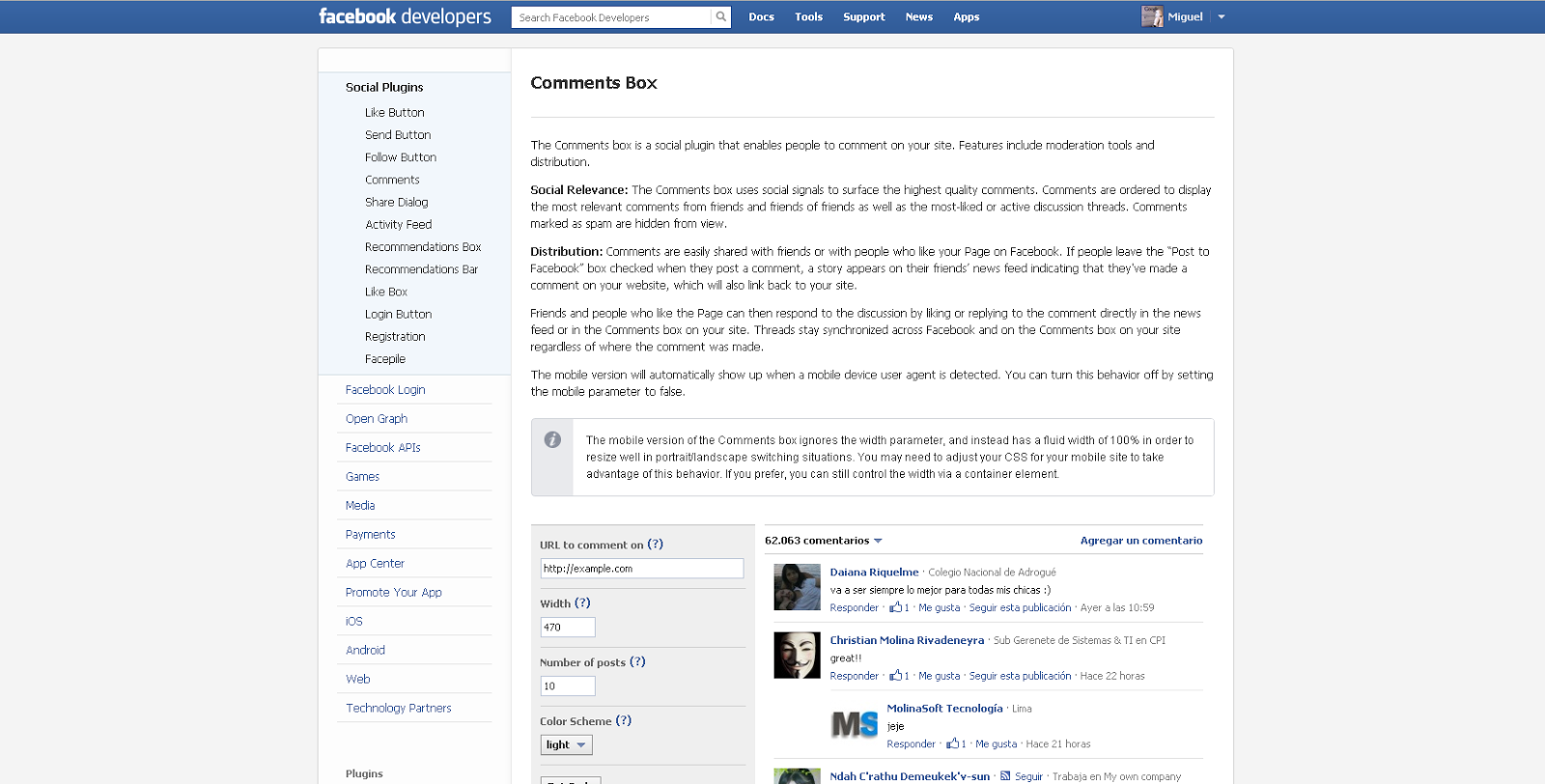
Task: Select Send Button in sidebar
Action: (x=398, y=135)
